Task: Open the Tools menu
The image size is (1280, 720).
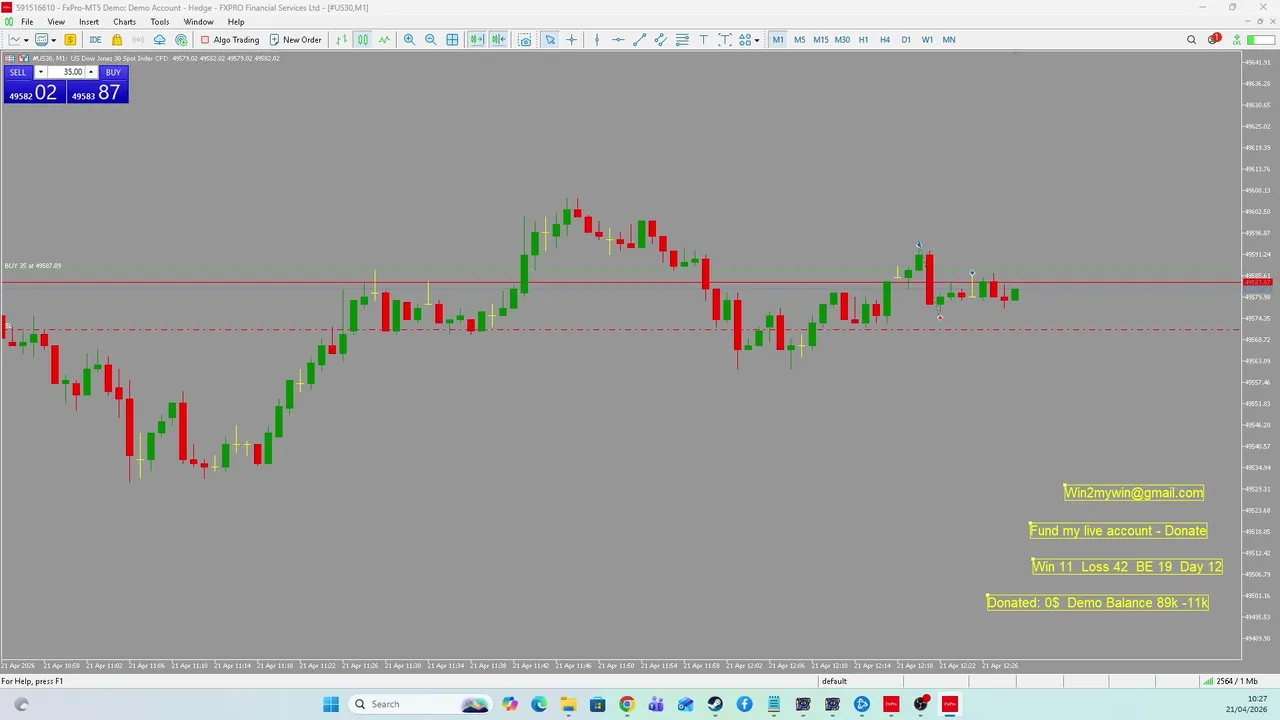Action: click(160, 22)
